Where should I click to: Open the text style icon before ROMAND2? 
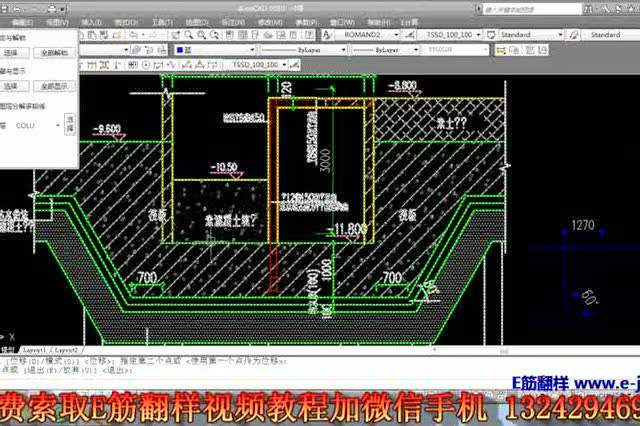(327, 35)
